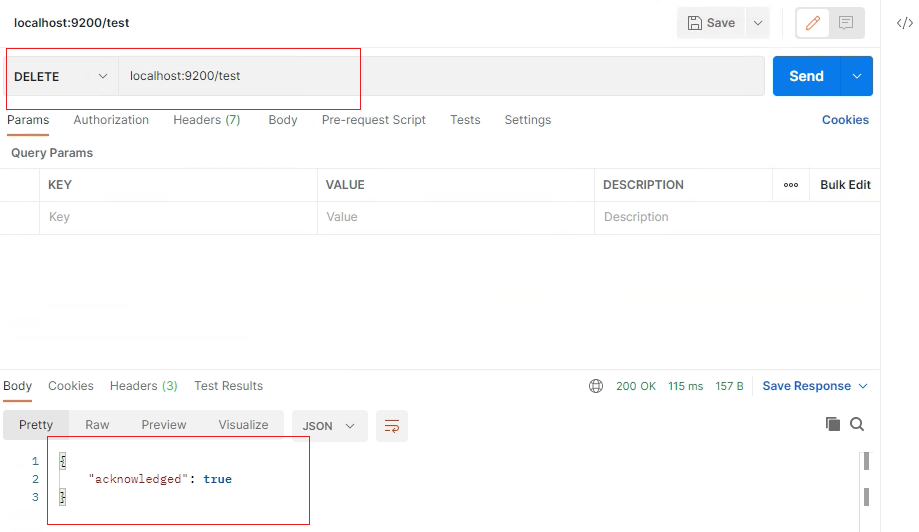This screenshot has width=919, height=532.
Task: Click the Query Params heading
Action: coord(52,153)
